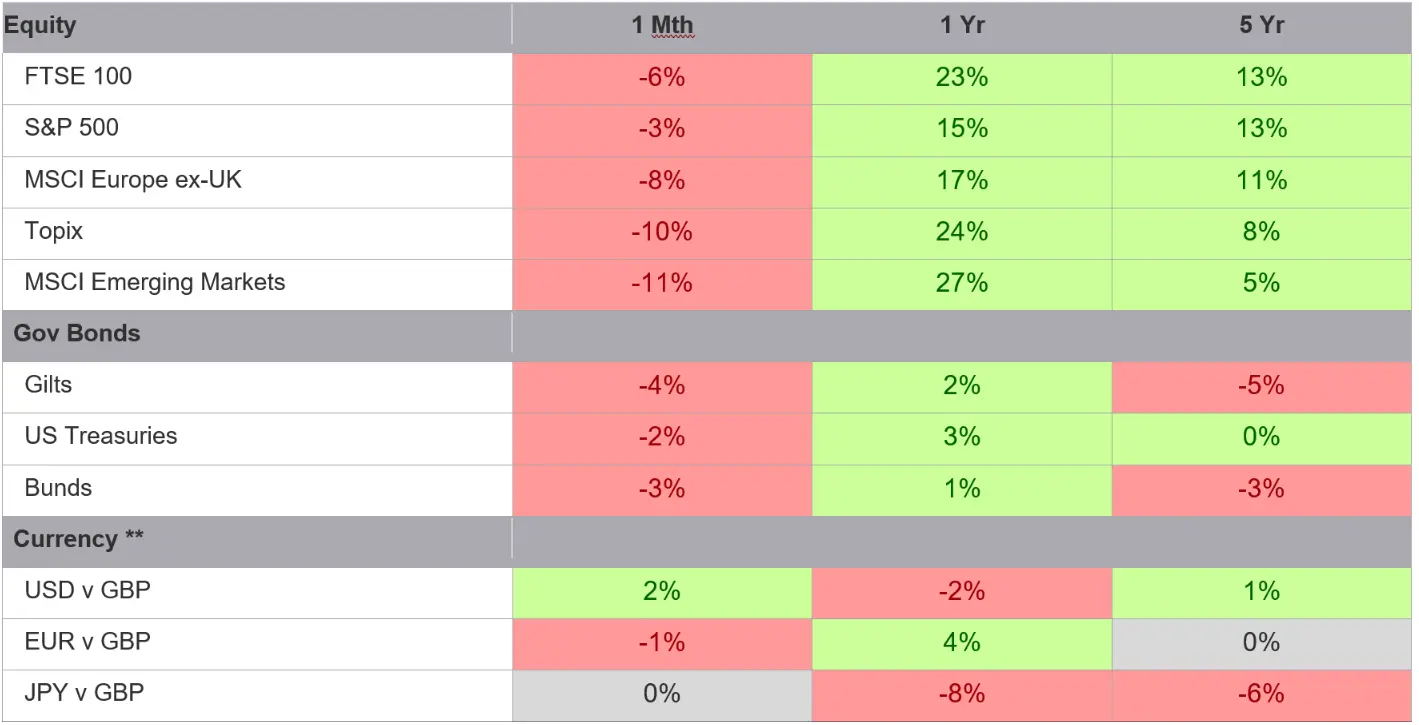This screenshot has width=1419, height=725.
Task: Click the Topix 1 Mth cell showing -10%
Action: click(x=661, y=232)
